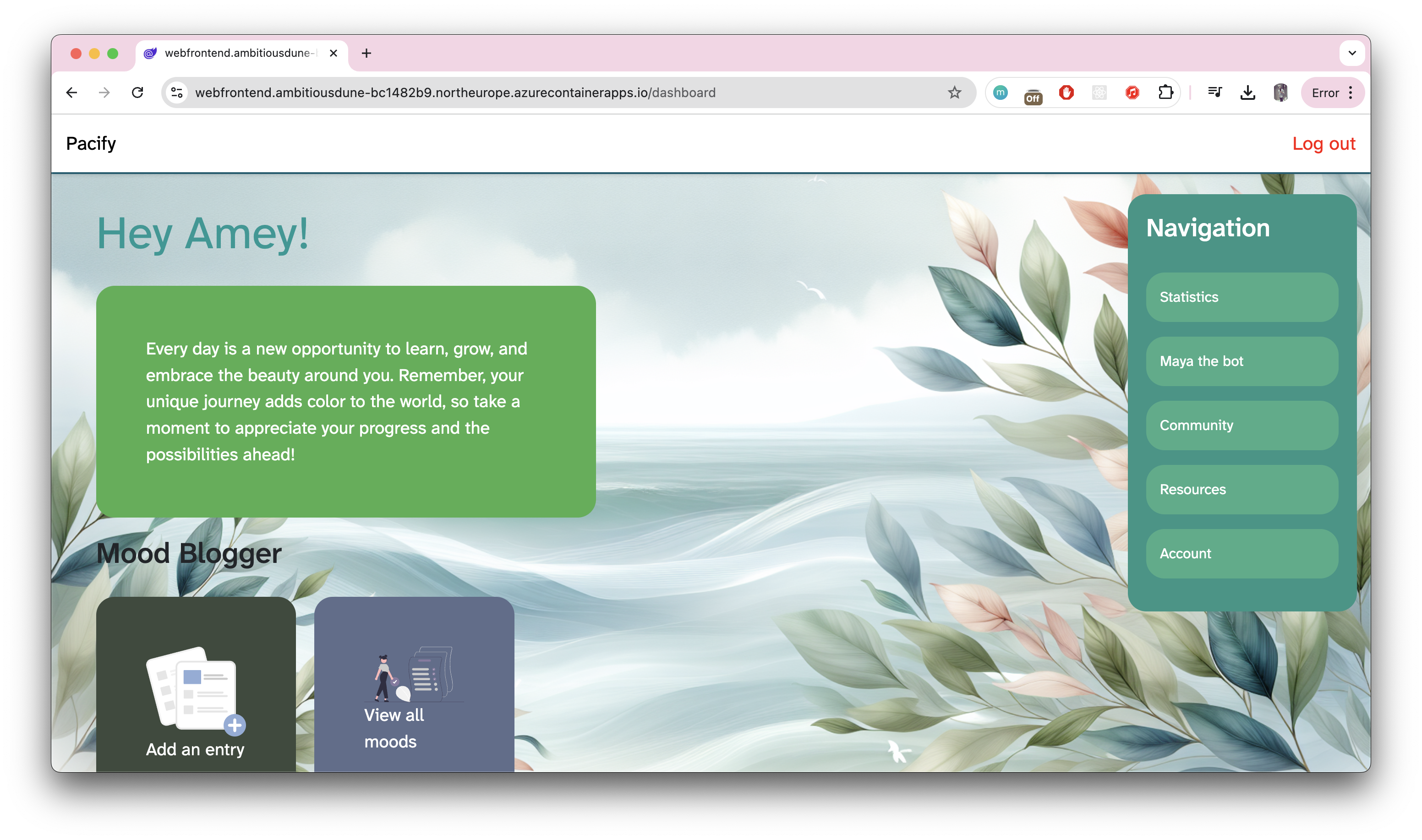This screenshot has width=1422, height=840.
Task: Open the Add an entry card
Action: click(x=196, y=691)
